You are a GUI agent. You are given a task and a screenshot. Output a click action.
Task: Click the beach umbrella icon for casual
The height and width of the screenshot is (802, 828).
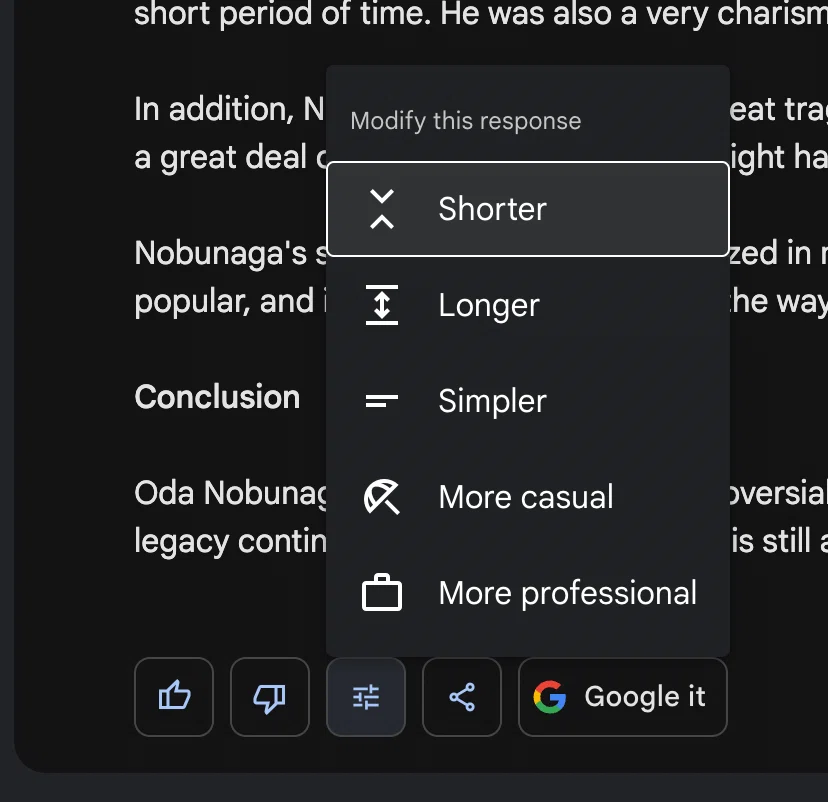click(x=382, y=497)
